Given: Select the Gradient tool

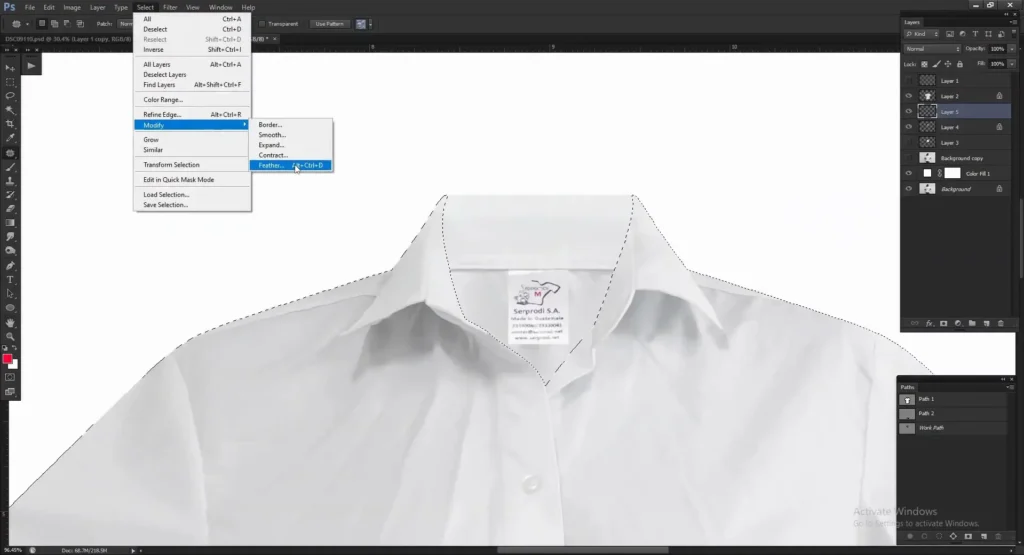Looking at the screenshot, I should click(x=10, y=223).
